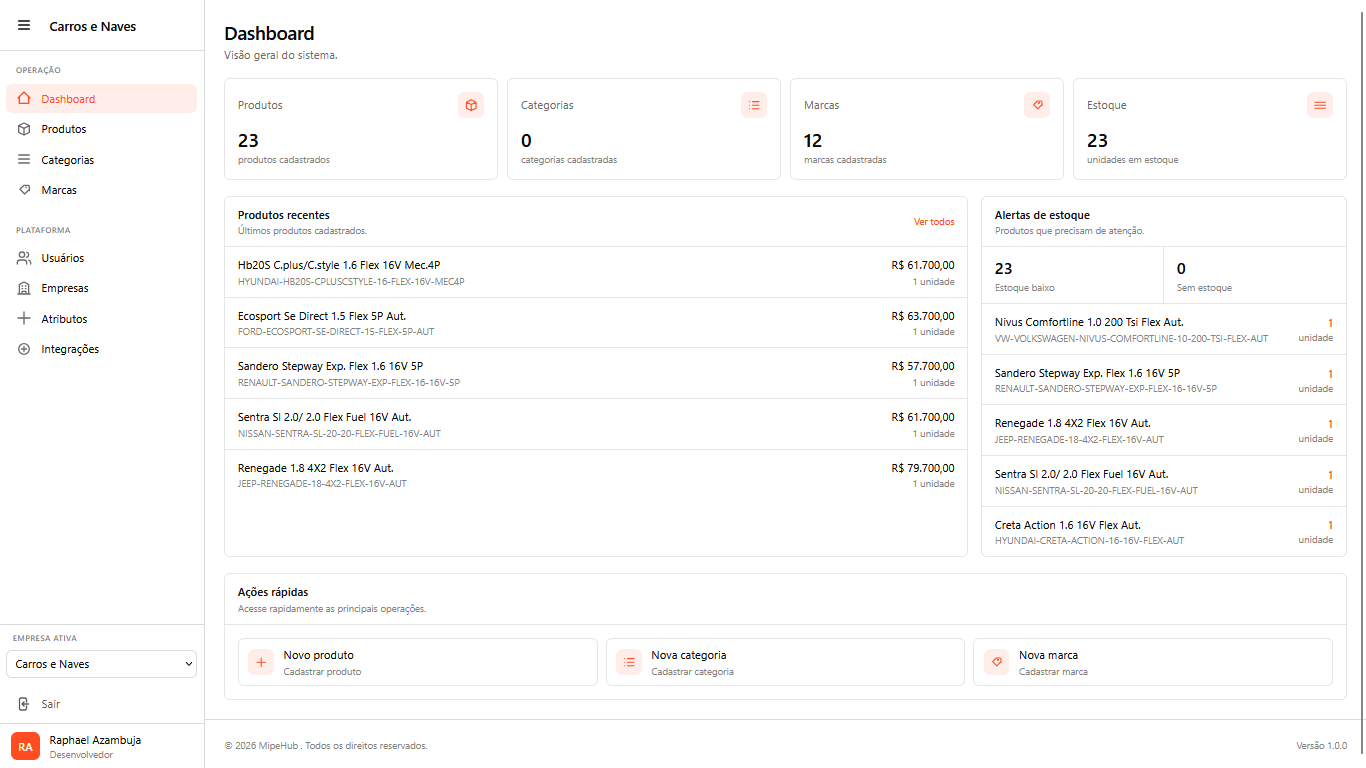Image resolution: width=1366 pixels, height=768 pixels.
Task: Click the Dashboard house icon in sidebar
Action: click(24, 99)
